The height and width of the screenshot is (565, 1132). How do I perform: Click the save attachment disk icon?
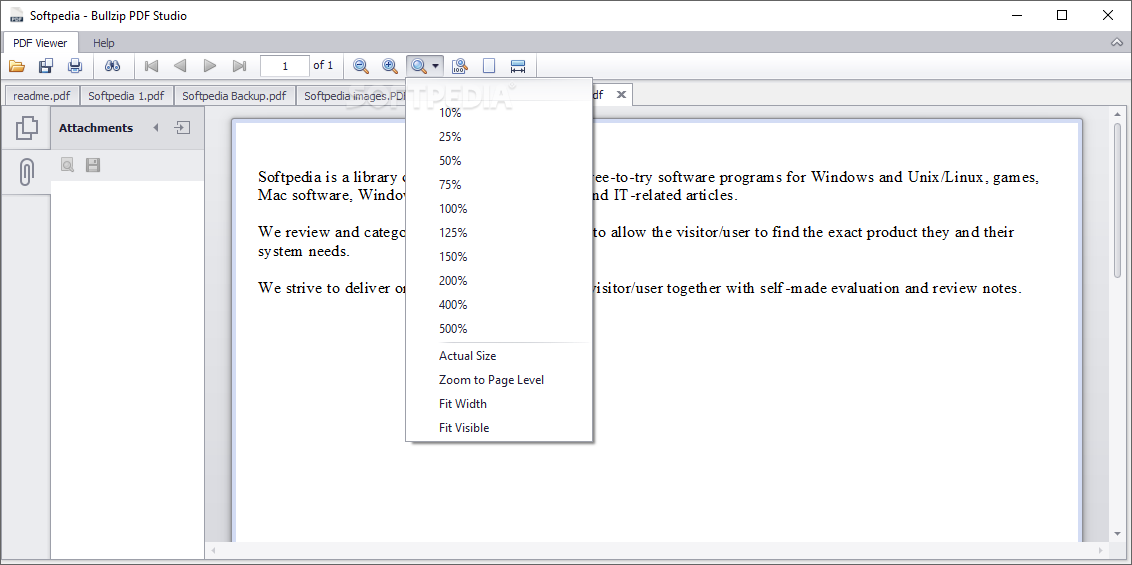[92, 165]
